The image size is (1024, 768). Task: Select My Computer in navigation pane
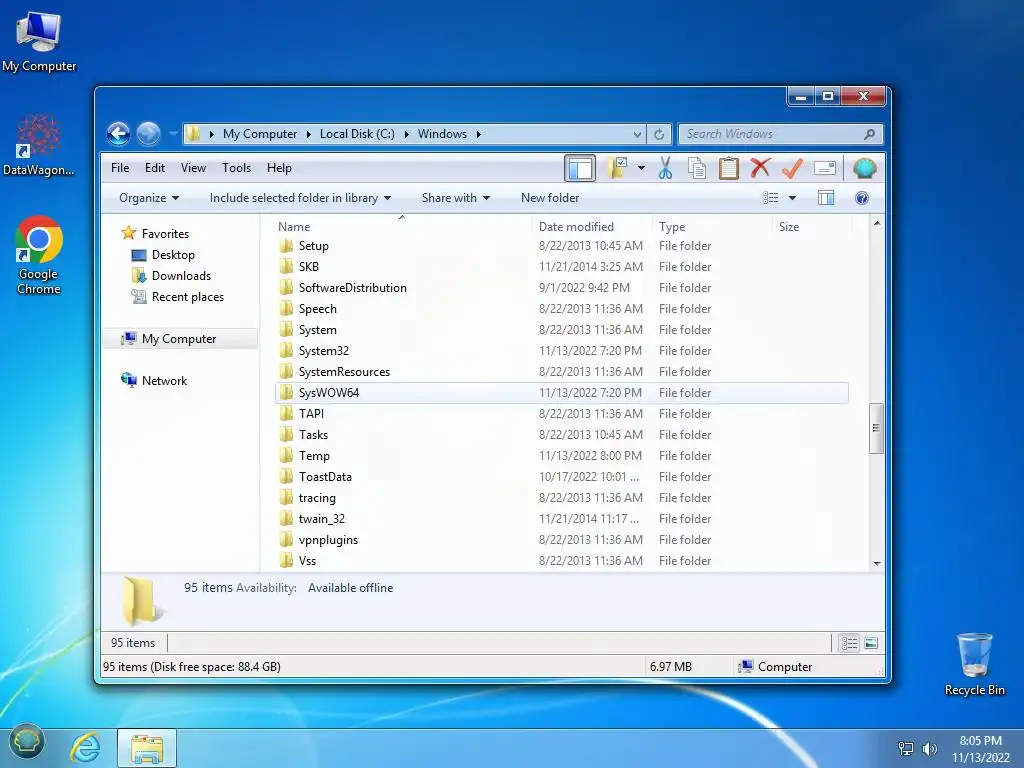(180, 339)
